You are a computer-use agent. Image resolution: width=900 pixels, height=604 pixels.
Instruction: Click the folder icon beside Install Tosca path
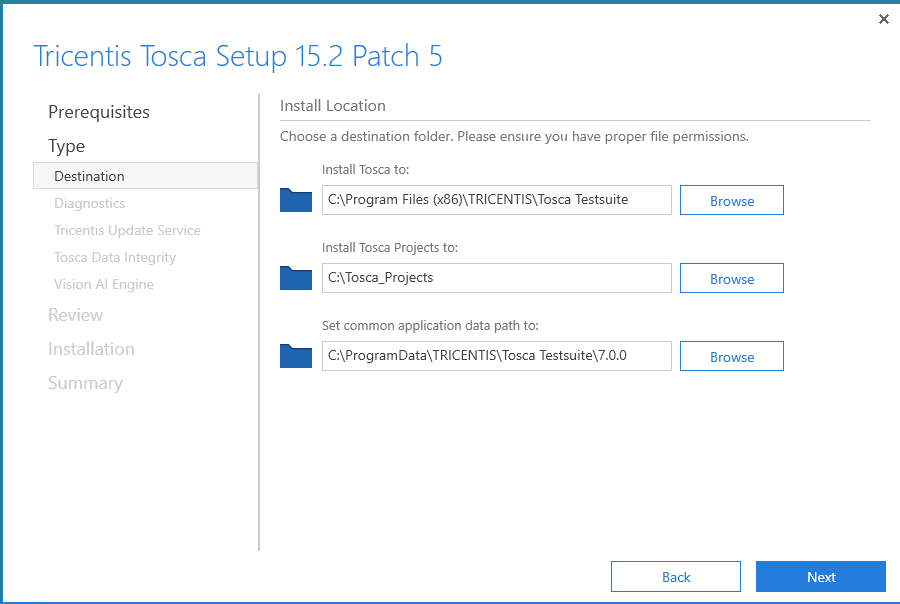(x=296, y=200)
